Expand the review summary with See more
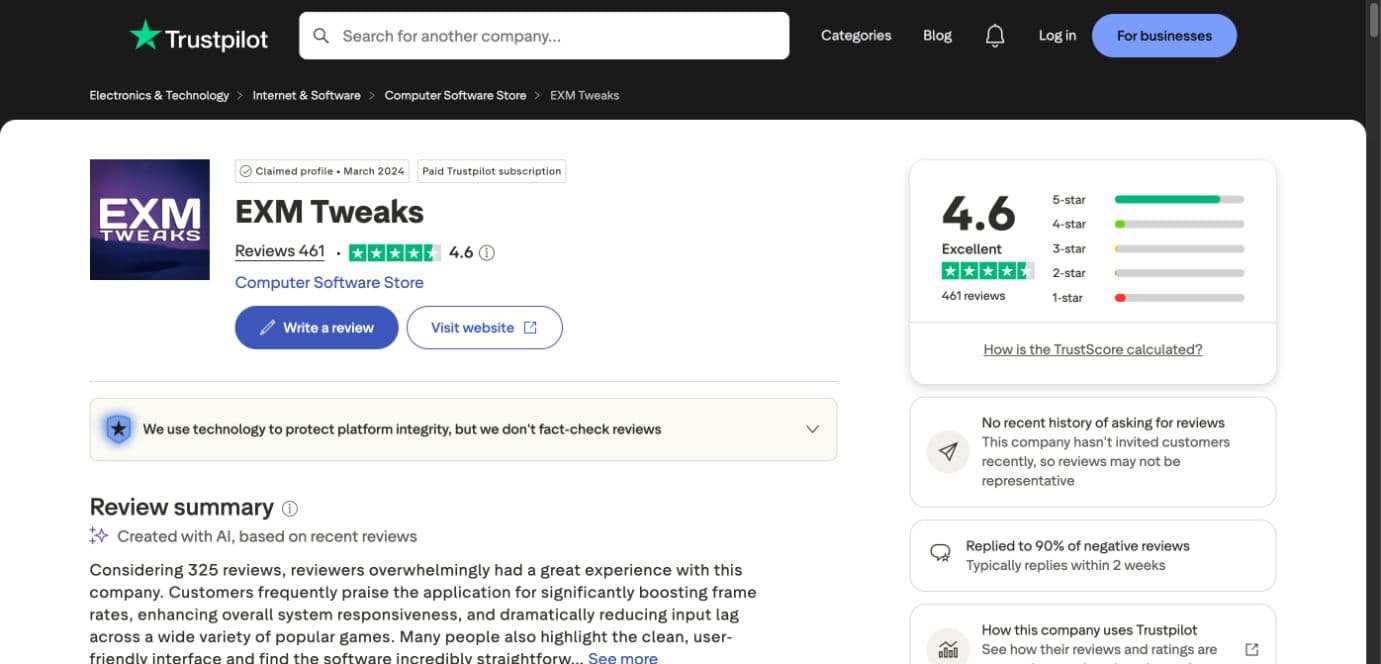This screenshot has width=1381, height=664. 623,657
